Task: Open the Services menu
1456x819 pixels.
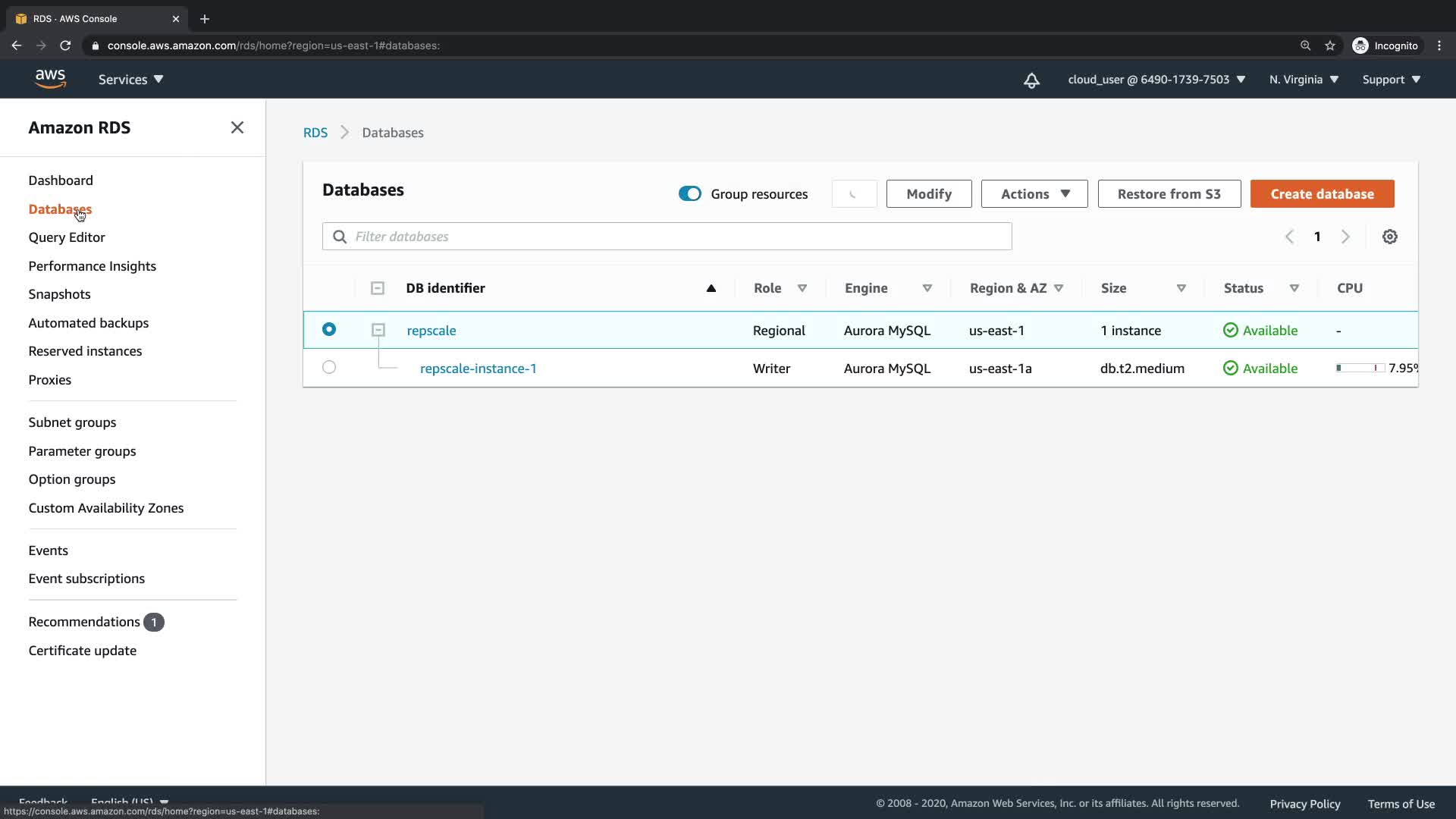Action: pyautogui.click(x=130, y=80)
